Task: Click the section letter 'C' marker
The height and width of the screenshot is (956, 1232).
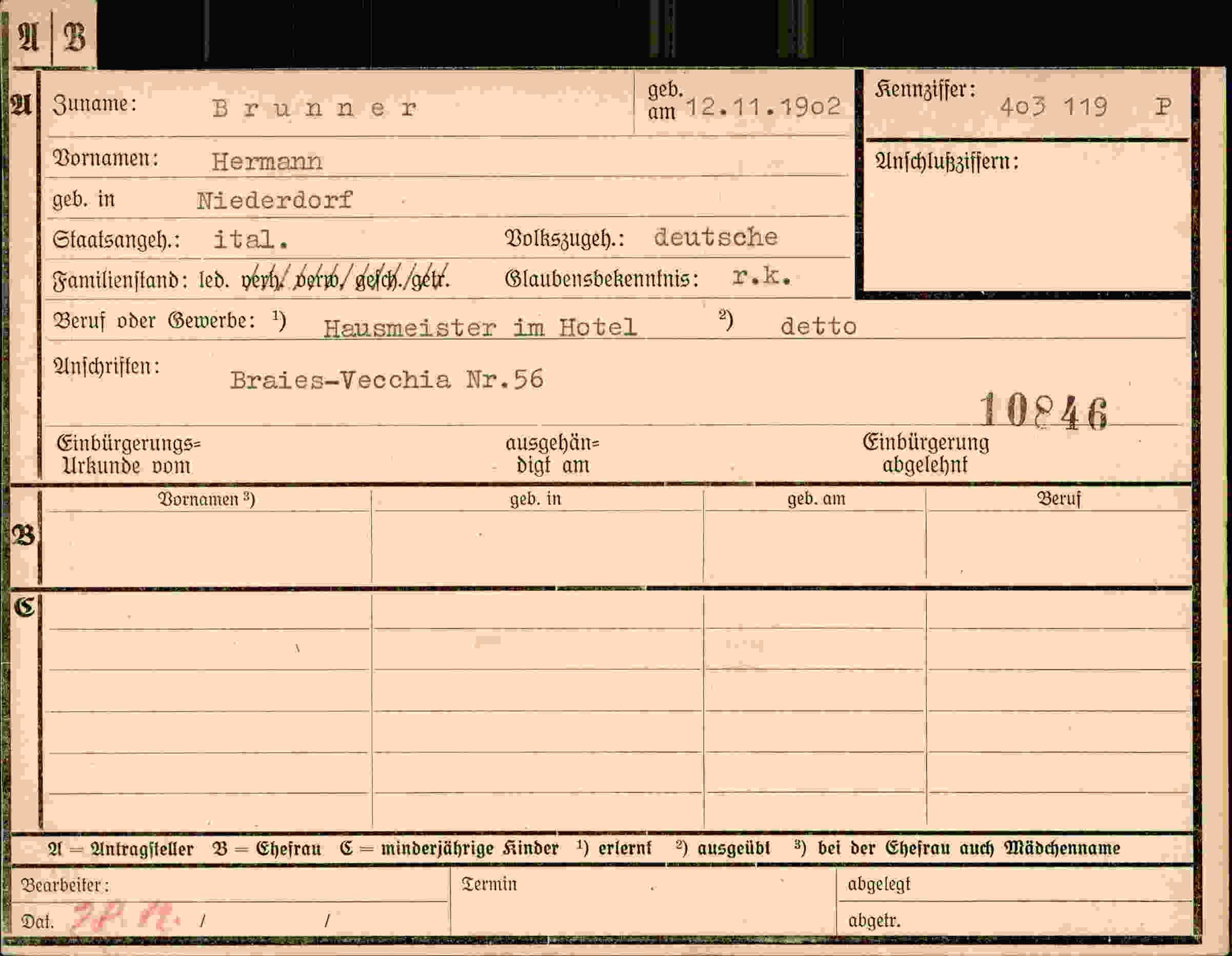Action: 24,607
